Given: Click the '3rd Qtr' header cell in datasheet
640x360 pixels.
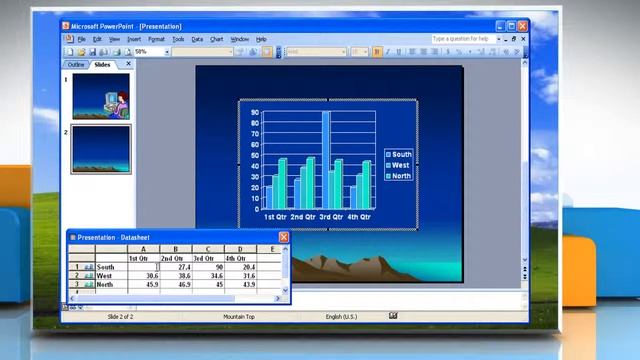Looking at the screenshot, I should [208, 258].
